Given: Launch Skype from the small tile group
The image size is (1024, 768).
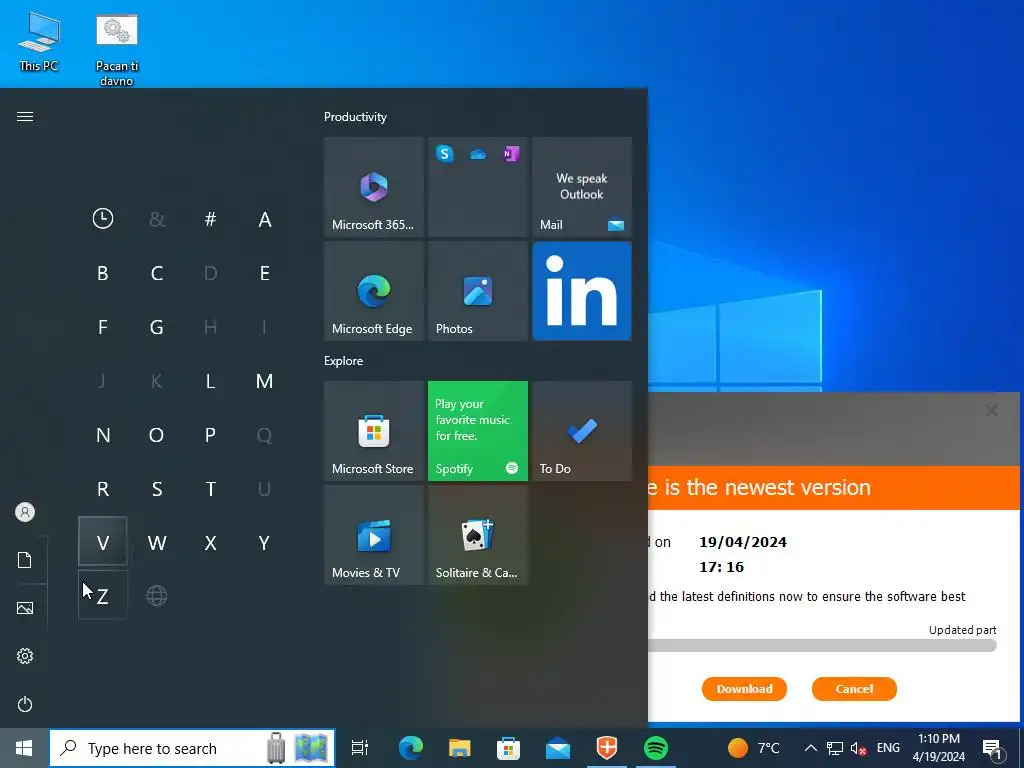Looking at the screenshot, I should pyautogui.click(x=445, y=153).
